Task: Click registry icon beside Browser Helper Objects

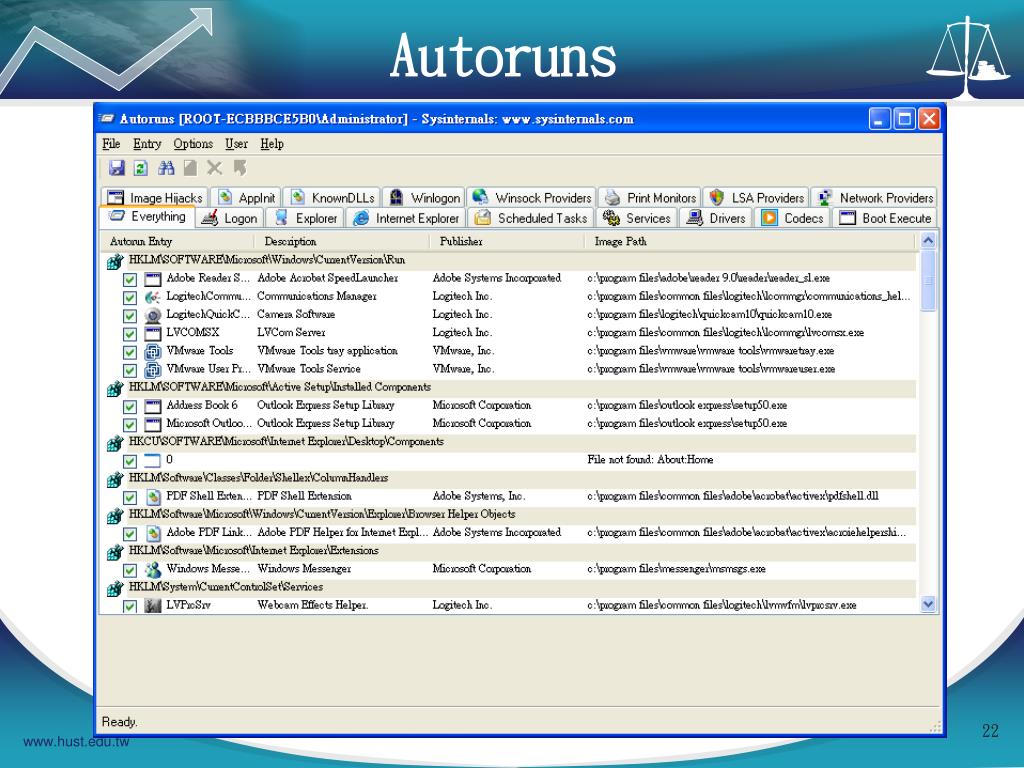Action: 115,516
